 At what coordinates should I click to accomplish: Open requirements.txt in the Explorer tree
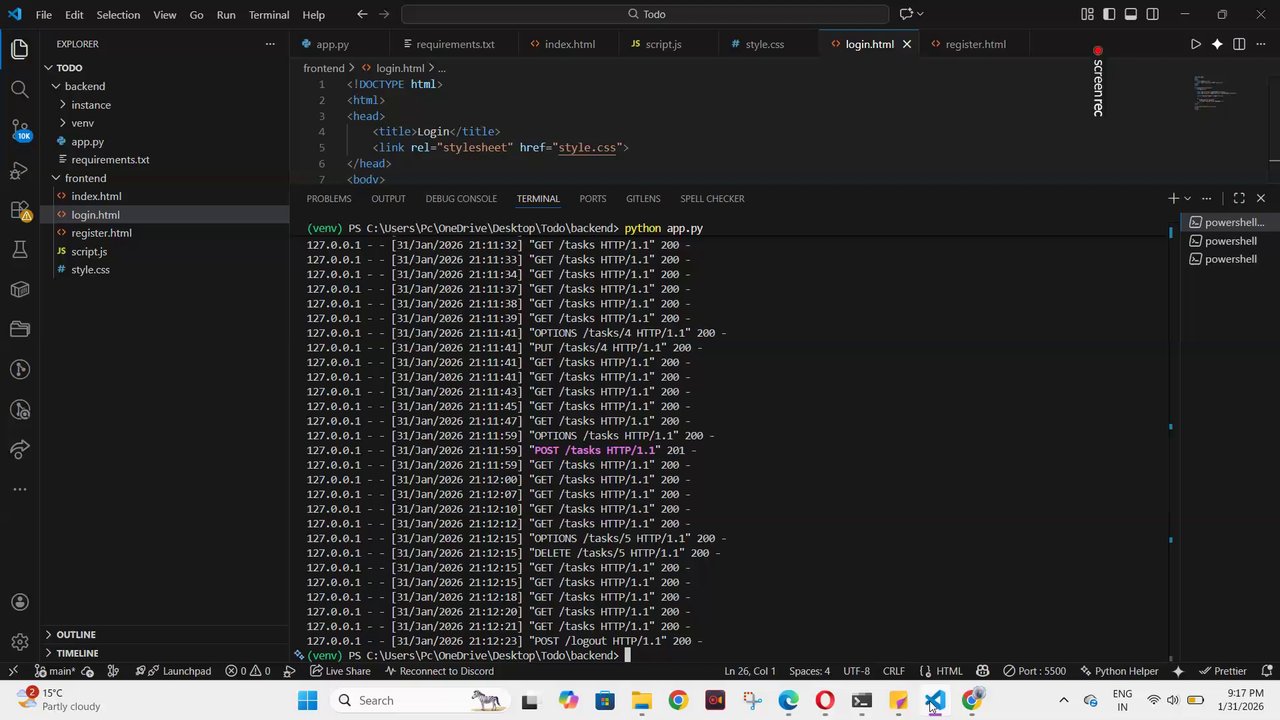pyautogui.click(x=110, y=160)
